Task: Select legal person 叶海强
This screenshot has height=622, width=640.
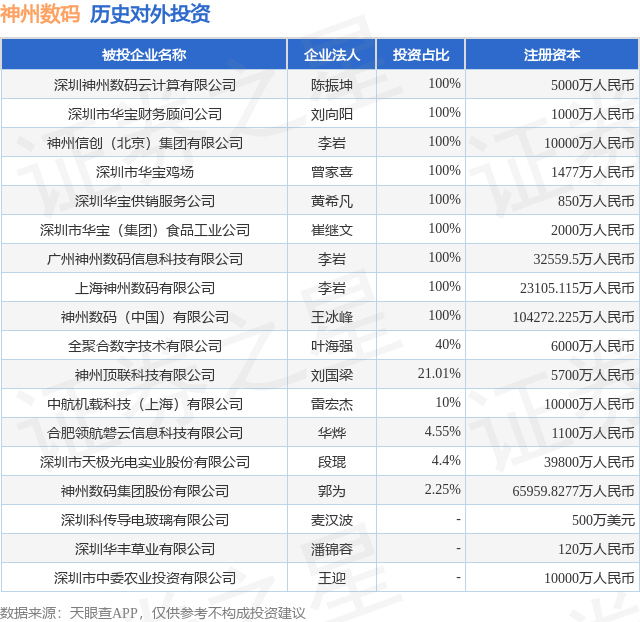Action: 332,346
